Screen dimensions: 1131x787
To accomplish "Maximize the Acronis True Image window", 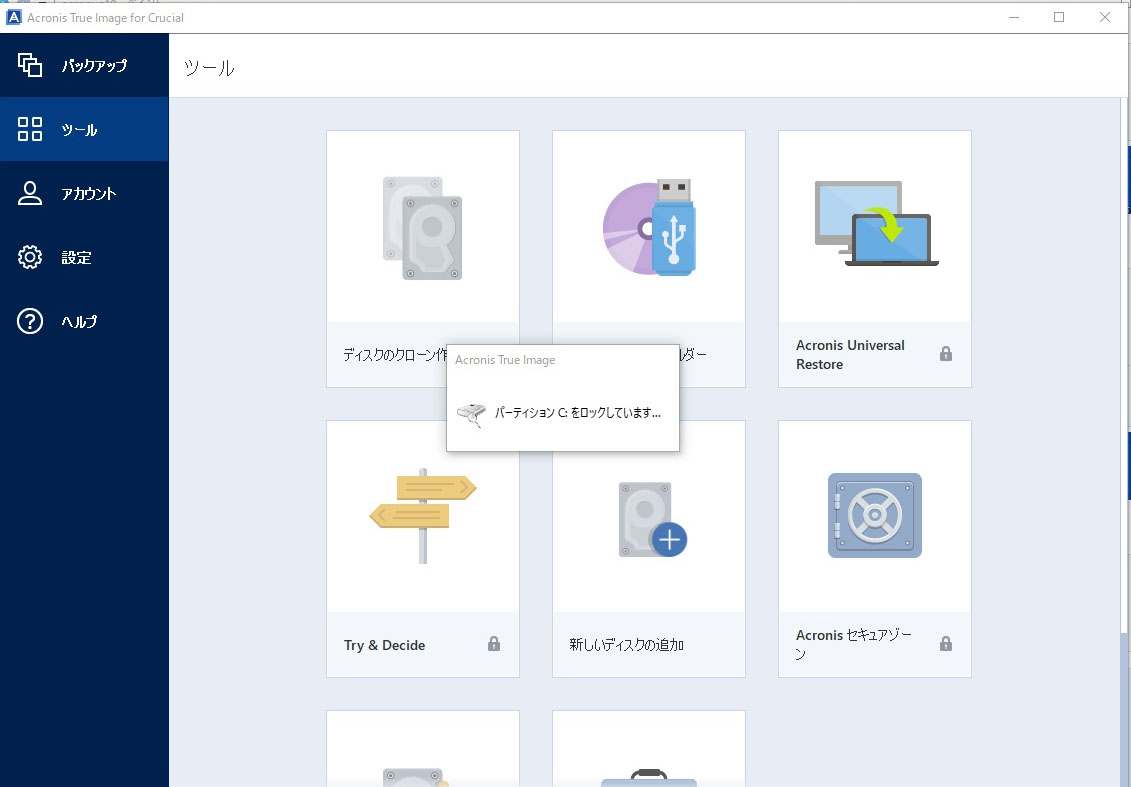I will point(1059,17).
